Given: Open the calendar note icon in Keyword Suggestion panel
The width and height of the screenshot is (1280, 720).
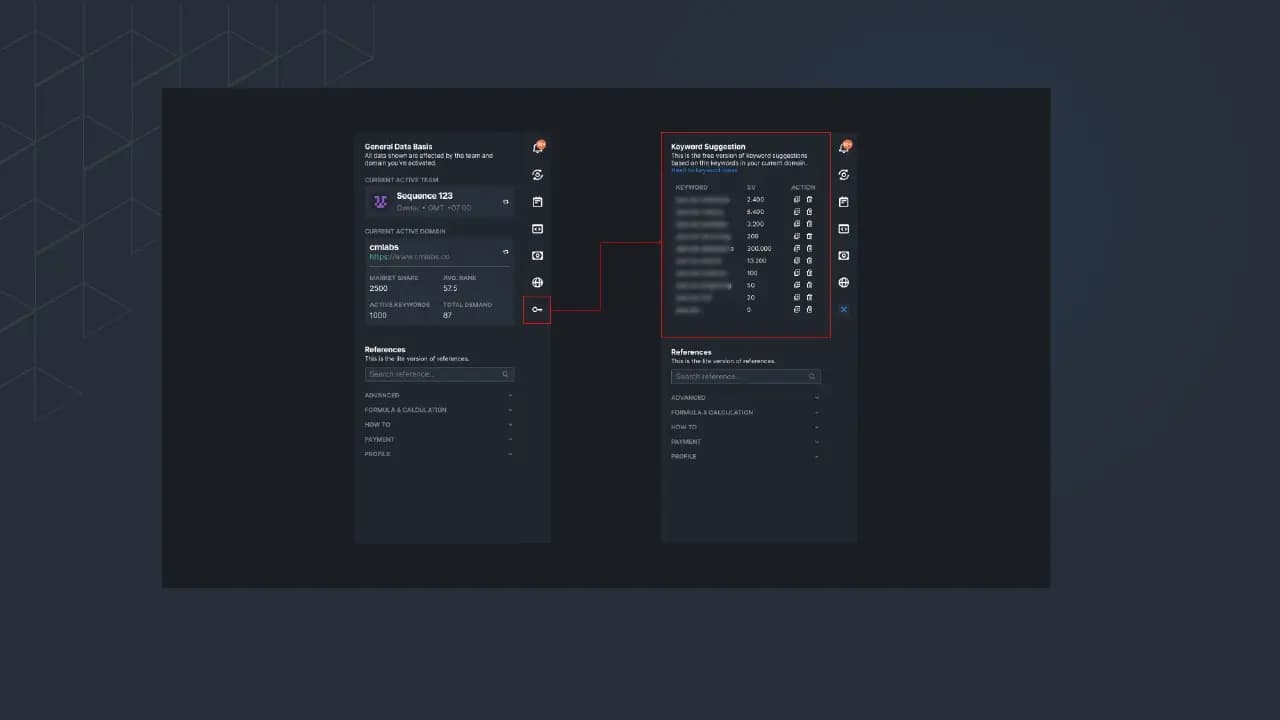Looking at the screenshot, I should coord(844,202).
